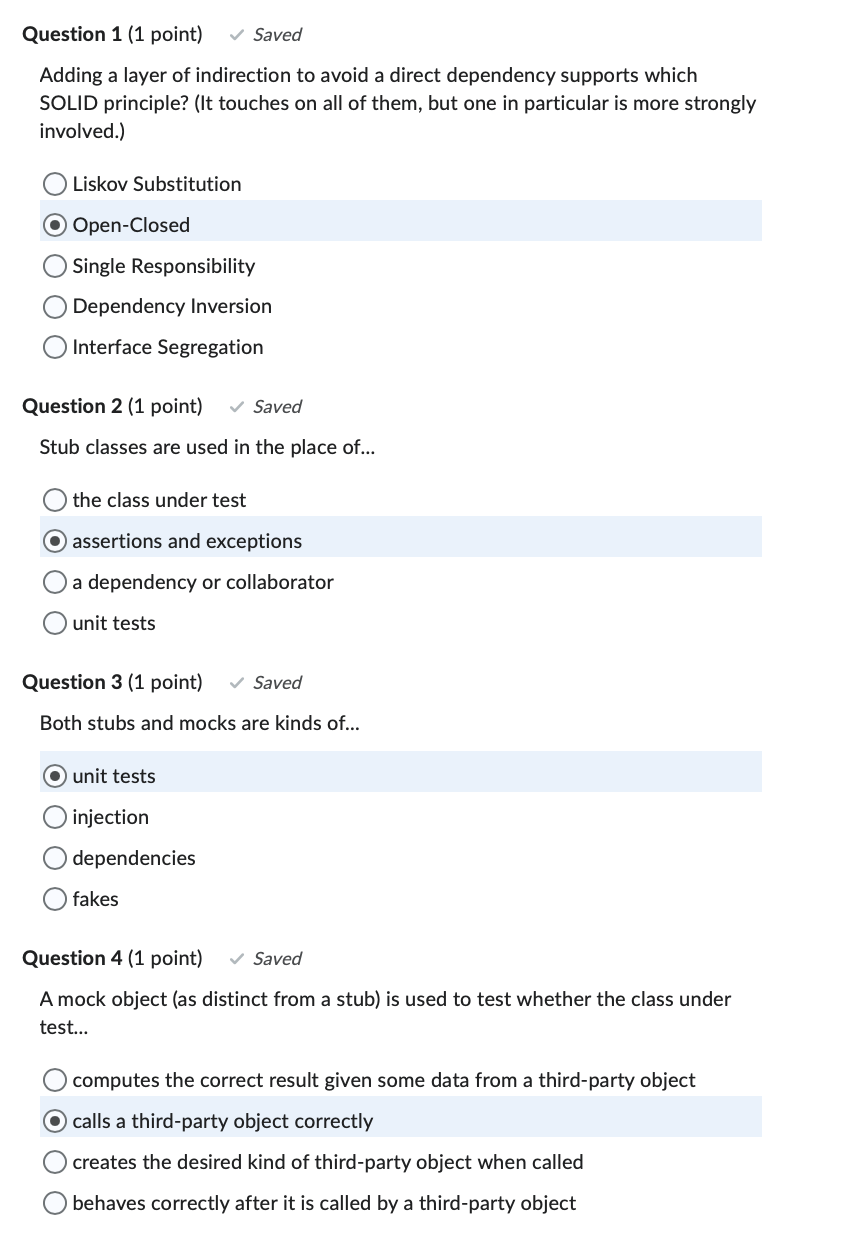Image resolution: width=856 pixels, height=1236 pixels.
Task: Select 'unit tests' for Question 2
Action: (55, 622)
